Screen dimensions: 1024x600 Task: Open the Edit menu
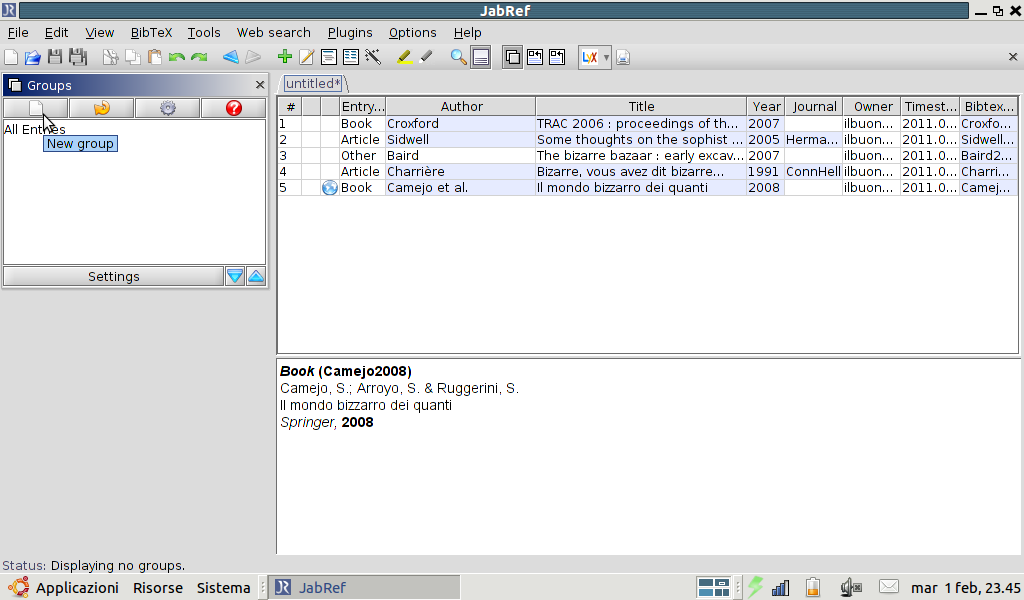56,33
